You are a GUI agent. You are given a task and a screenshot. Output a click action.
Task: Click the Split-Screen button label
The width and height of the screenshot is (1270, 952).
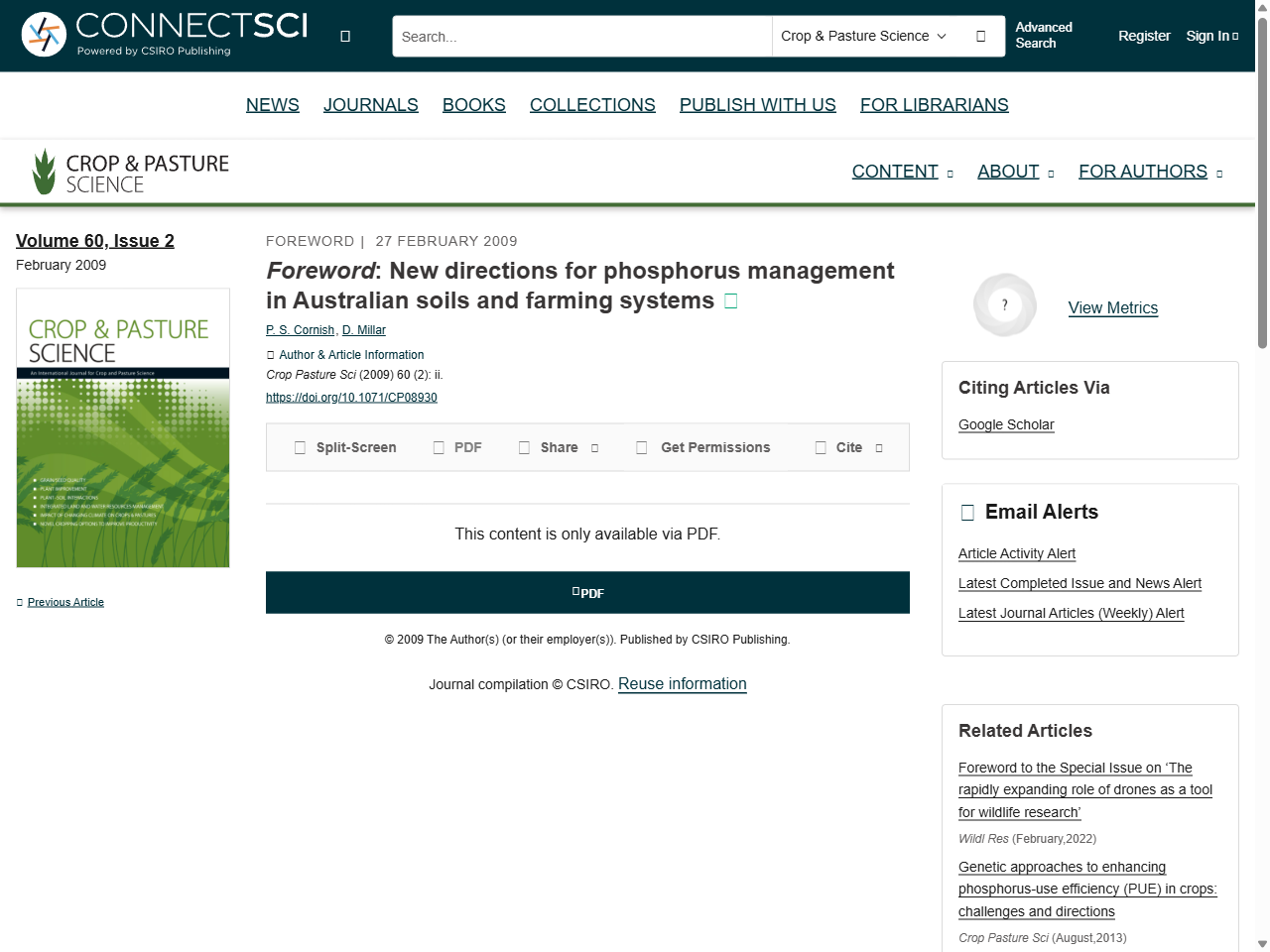pyautogui.click(x=356, y=448)
